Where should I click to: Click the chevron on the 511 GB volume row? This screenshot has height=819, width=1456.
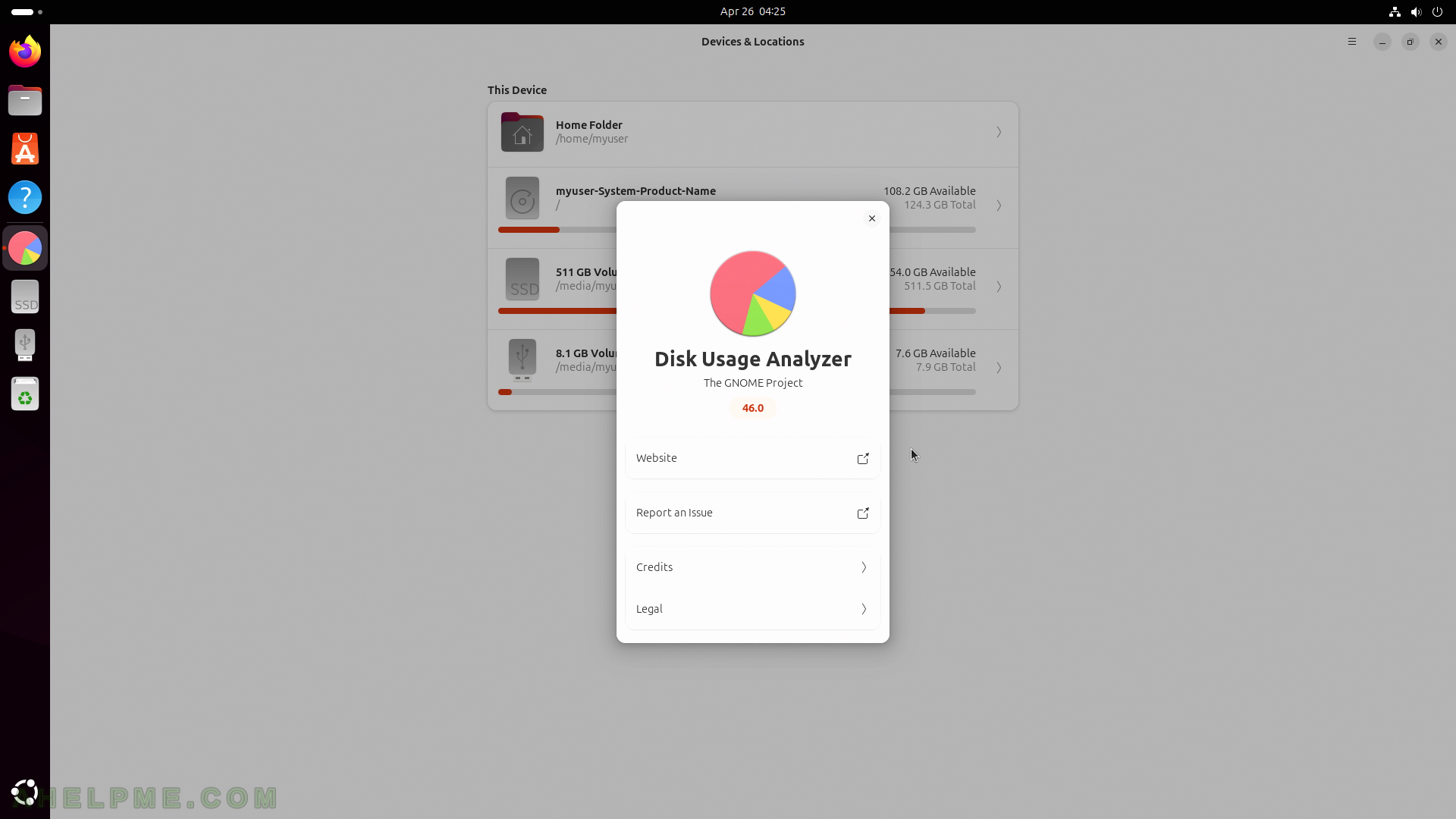[x=999, y=287]
